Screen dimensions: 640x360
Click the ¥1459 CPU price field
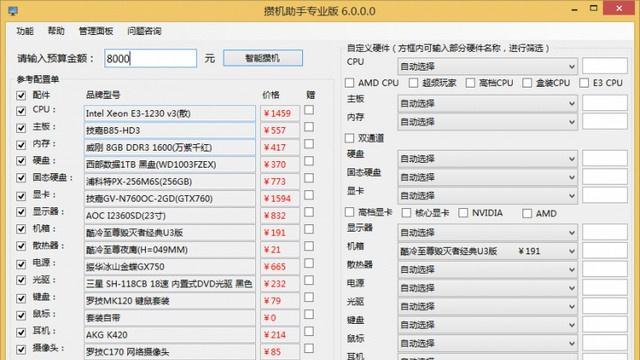click(280, 113)
